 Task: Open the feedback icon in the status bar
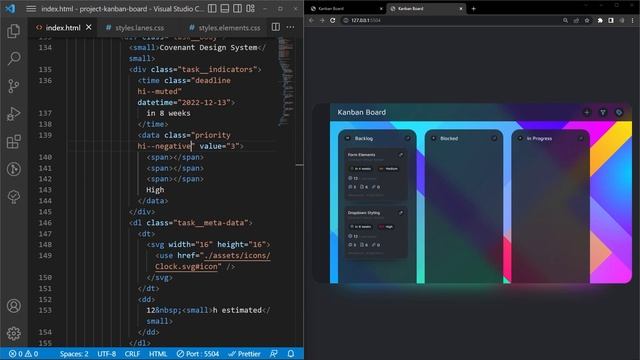(274, 354)
